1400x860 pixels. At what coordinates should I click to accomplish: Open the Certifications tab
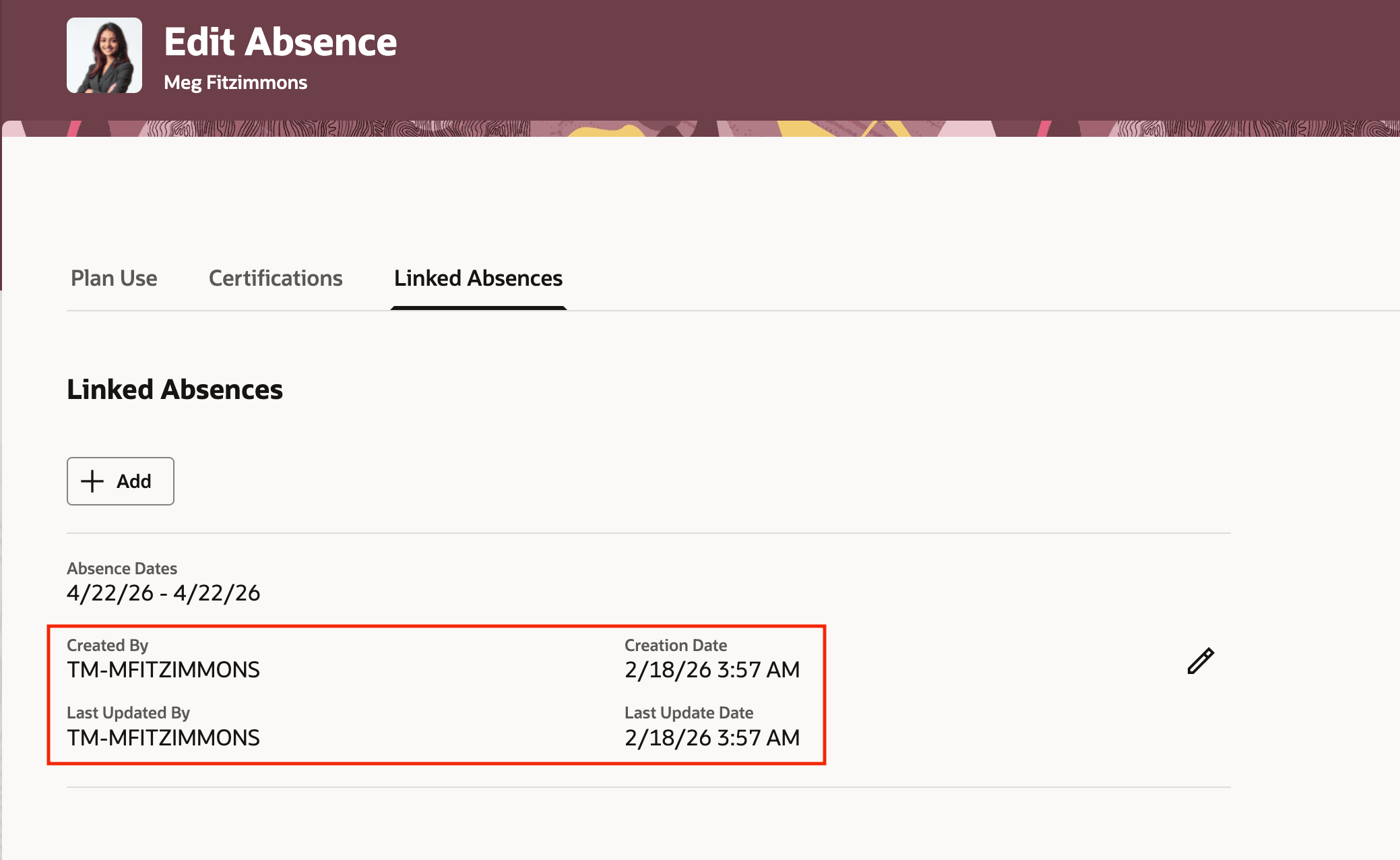pyautogui.click(x=275, y=278)
